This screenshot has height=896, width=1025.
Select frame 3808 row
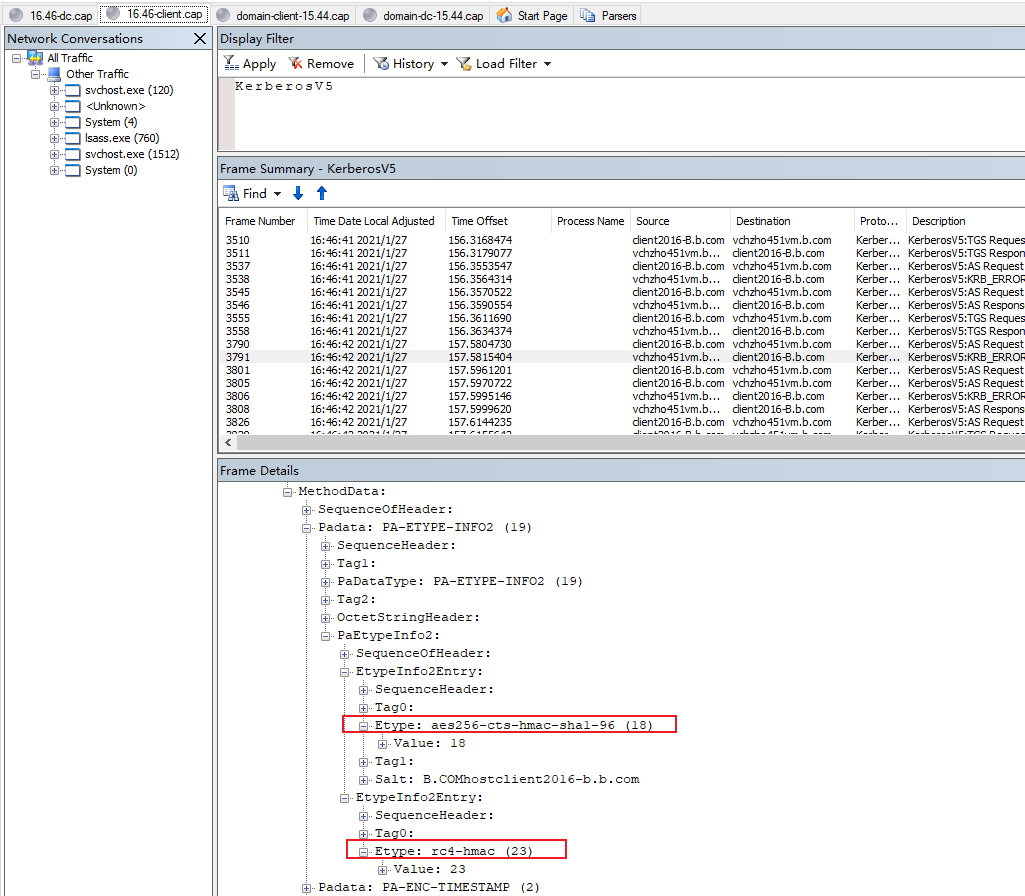[623, 409]
